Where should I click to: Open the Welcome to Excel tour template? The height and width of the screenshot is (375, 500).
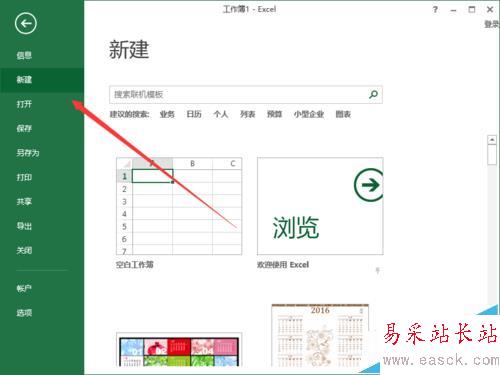pyautogui.click(x=320, y=206)
